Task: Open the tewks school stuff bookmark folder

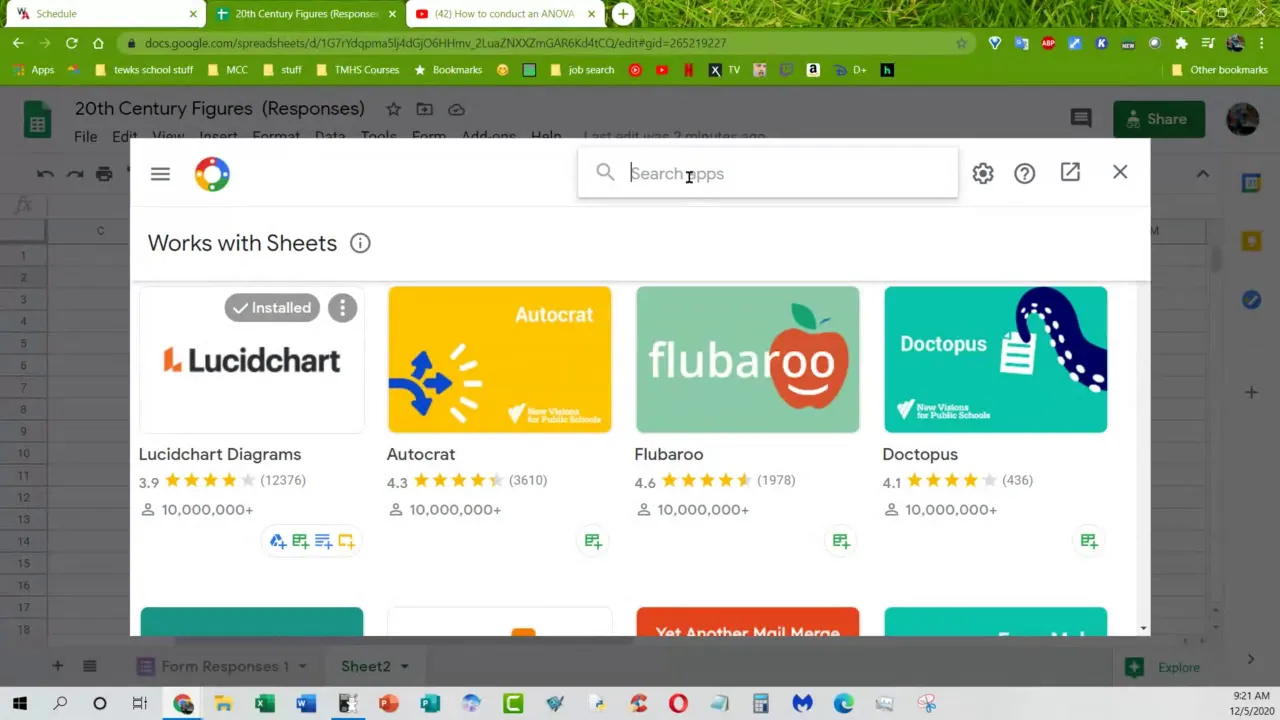Action: click(x=144, y=70)
